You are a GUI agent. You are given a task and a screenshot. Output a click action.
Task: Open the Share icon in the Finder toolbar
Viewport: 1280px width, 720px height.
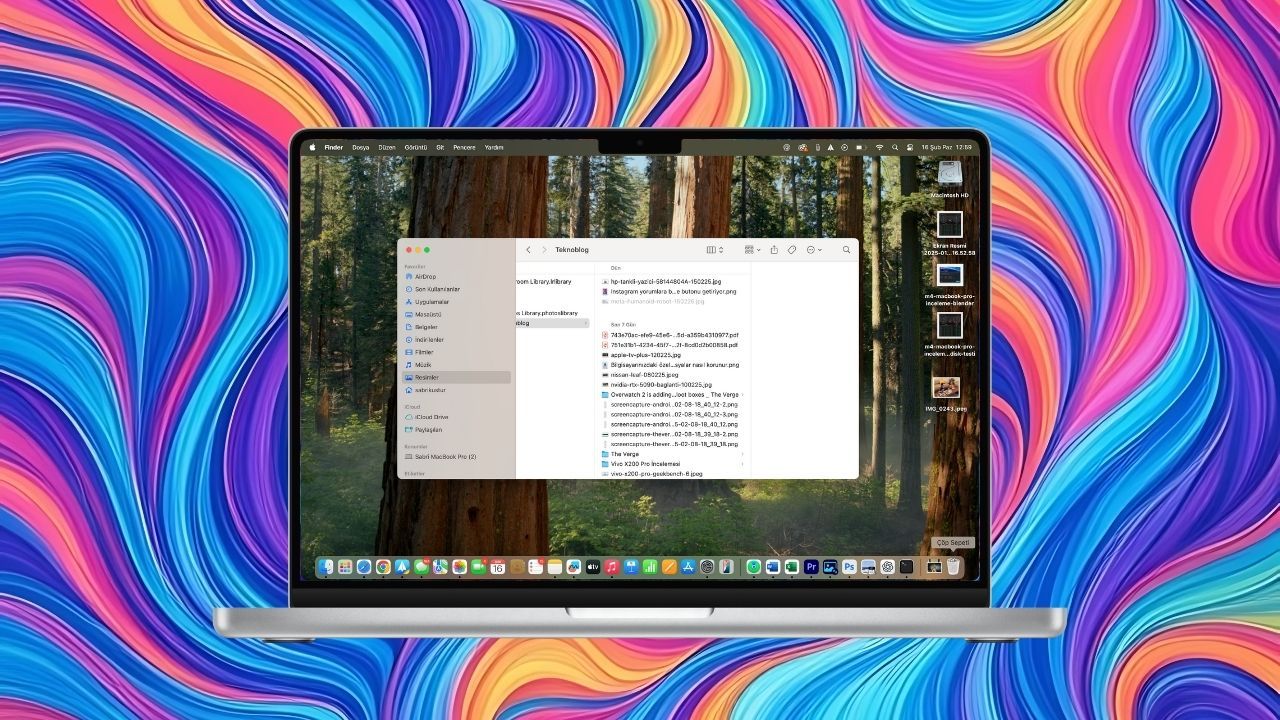pos(774,250)
